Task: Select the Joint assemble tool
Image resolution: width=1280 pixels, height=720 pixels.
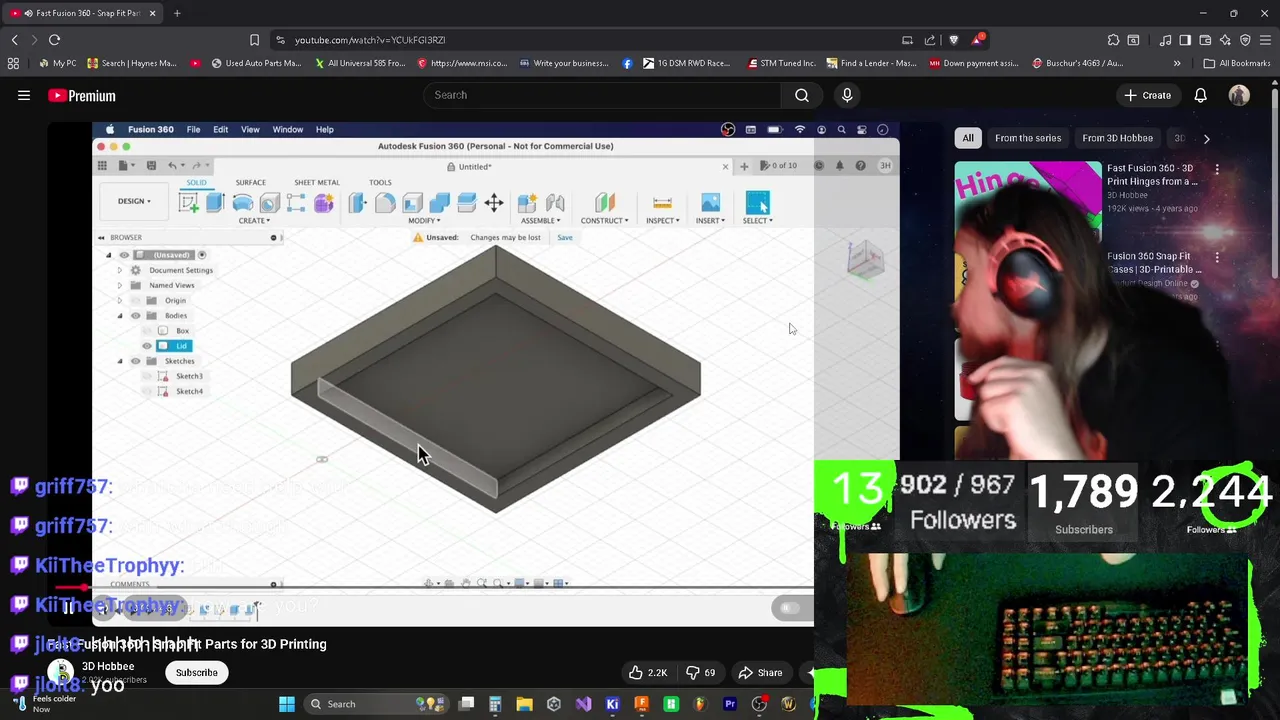Action: coord(555,203)
